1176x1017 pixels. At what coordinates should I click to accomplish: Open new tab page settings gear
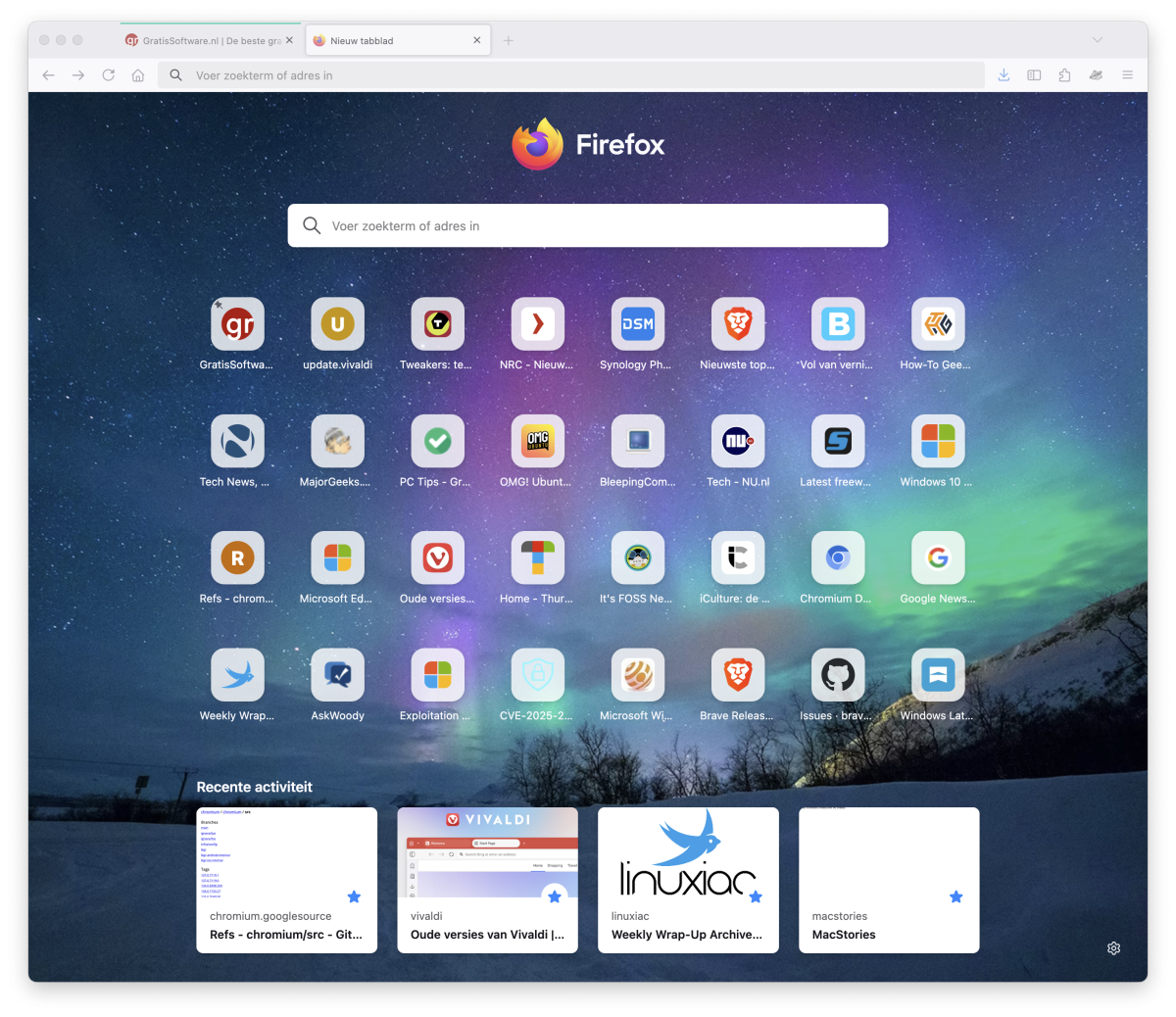click(1113, 948)
